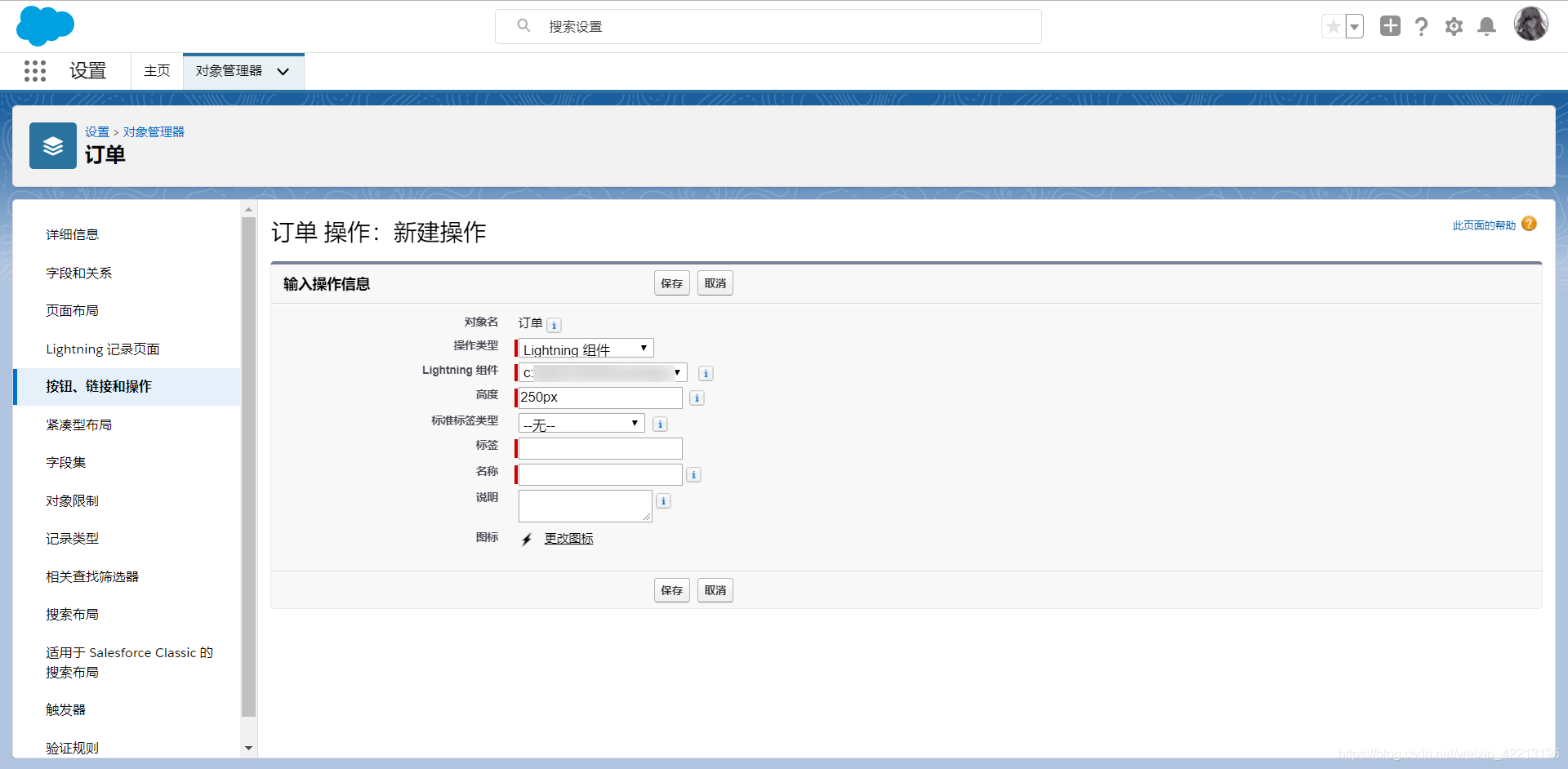The width and height of the screenshot is (1568, 769).
Task: Click the bottom 取消 button
Action: [715, 590]
